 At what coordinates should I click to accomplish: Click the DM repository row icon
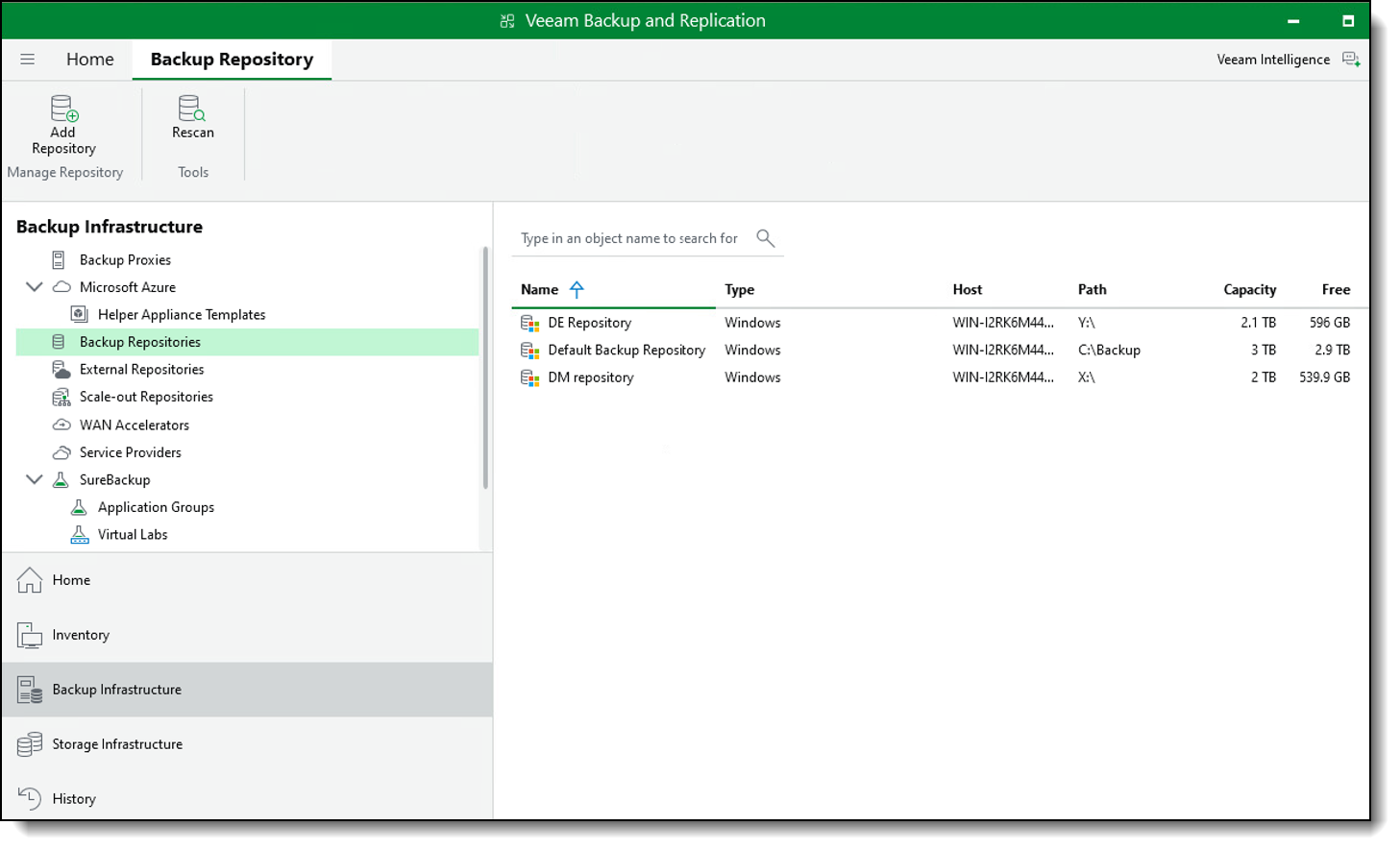tap(530, 377)
